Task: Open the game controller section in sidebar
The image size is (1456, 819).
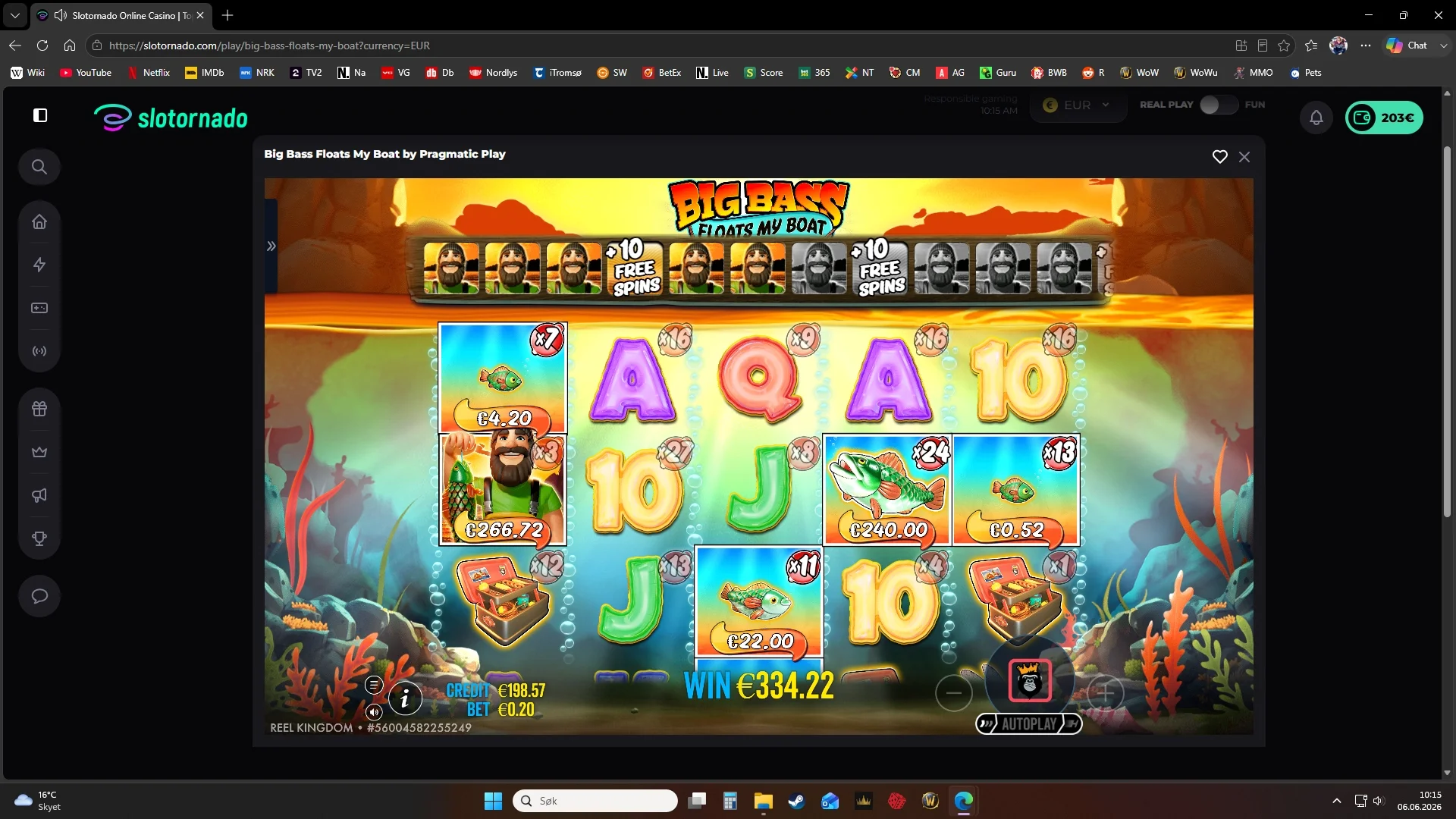Action: coord(39,308)
